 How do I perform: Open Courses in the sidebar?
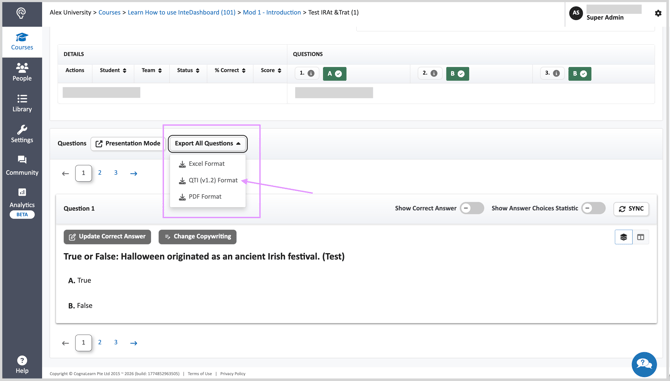point(22,41)
